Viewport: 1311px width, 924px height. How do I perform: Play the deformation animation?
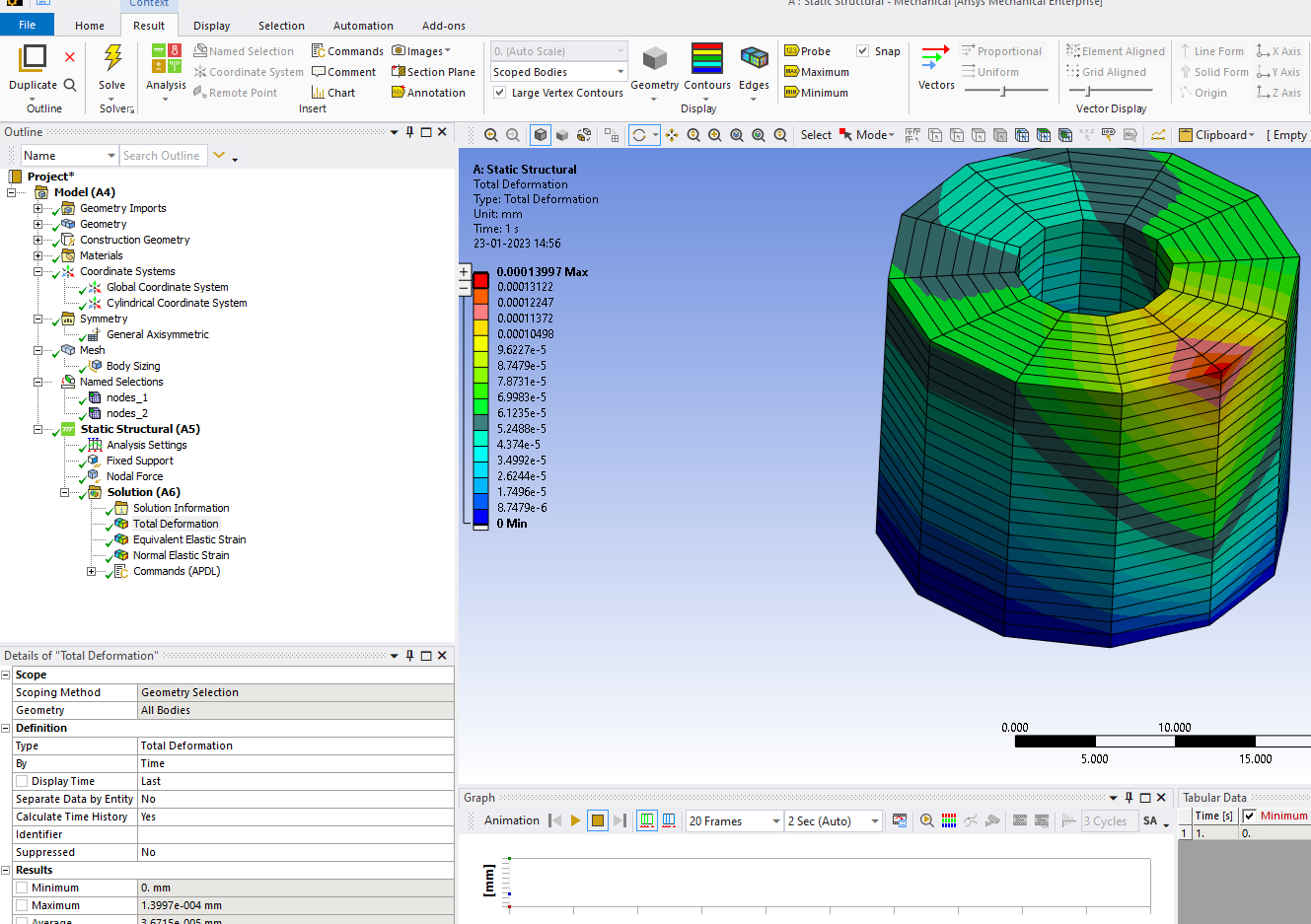point(575,820)
